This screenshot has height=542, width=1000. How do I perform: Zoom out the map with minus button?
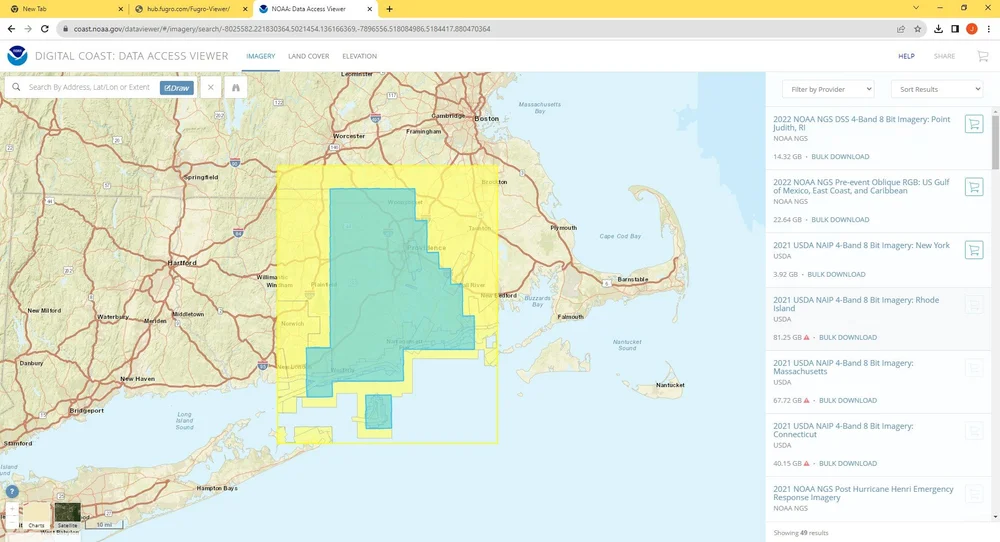[11, 522]
